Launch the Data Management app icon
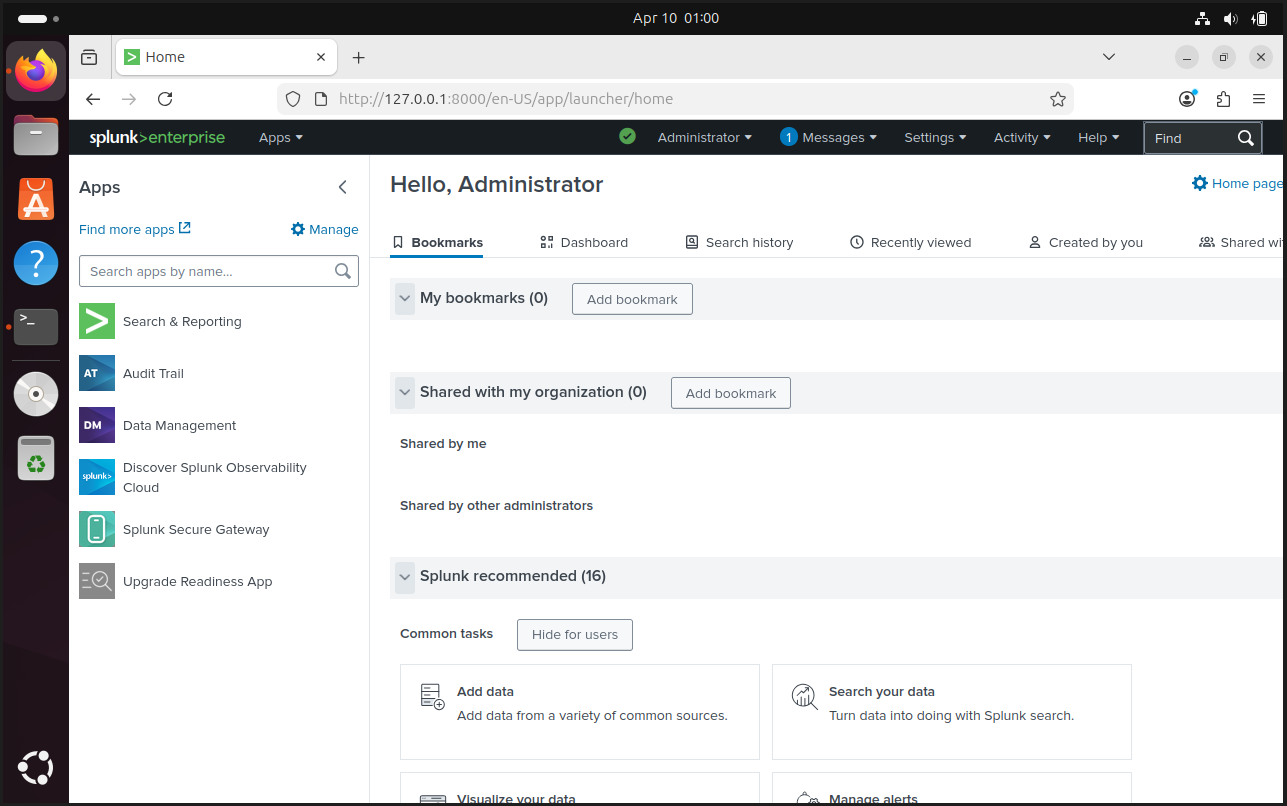 click(97, 425)
